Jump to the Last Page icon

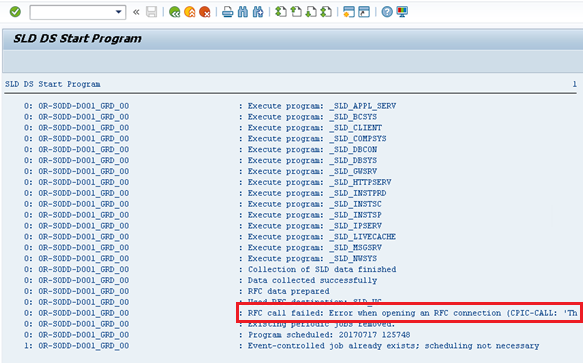326,12
